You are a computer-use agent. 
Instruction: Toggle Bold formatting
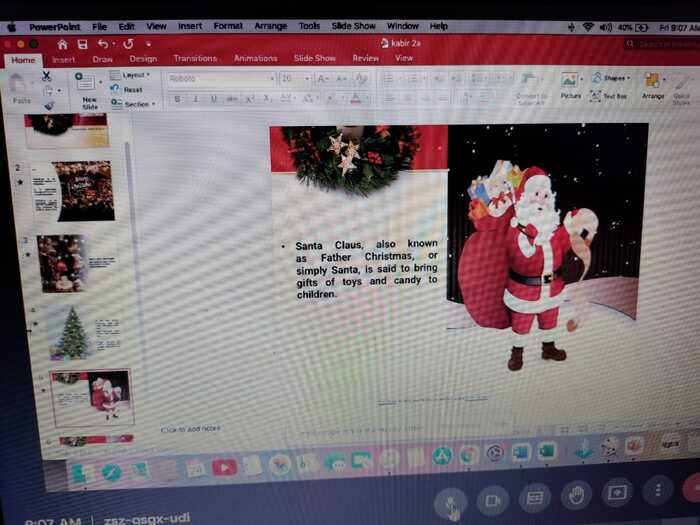point(178,99)
